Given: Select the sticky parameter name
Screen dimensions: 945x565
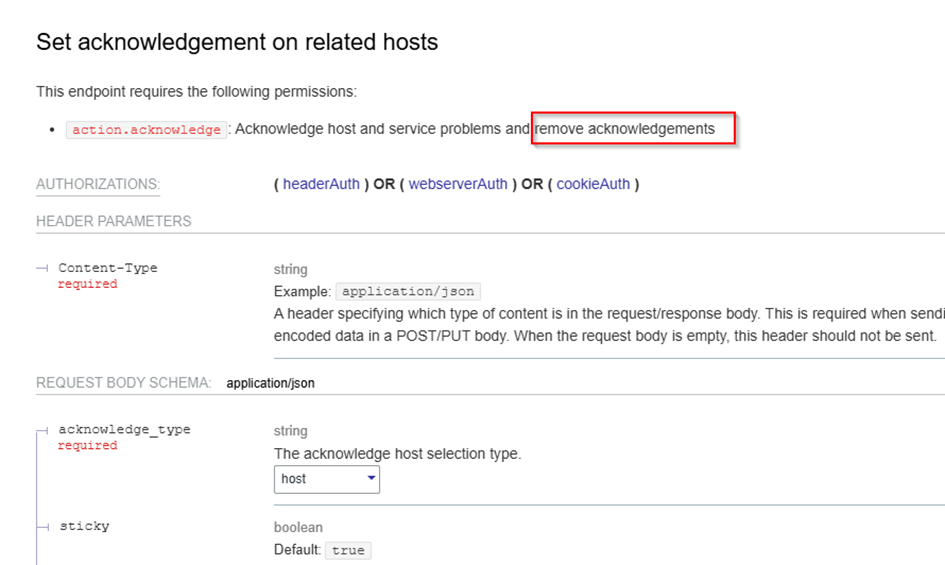Looking at the screenshot, I should (84, 526).
